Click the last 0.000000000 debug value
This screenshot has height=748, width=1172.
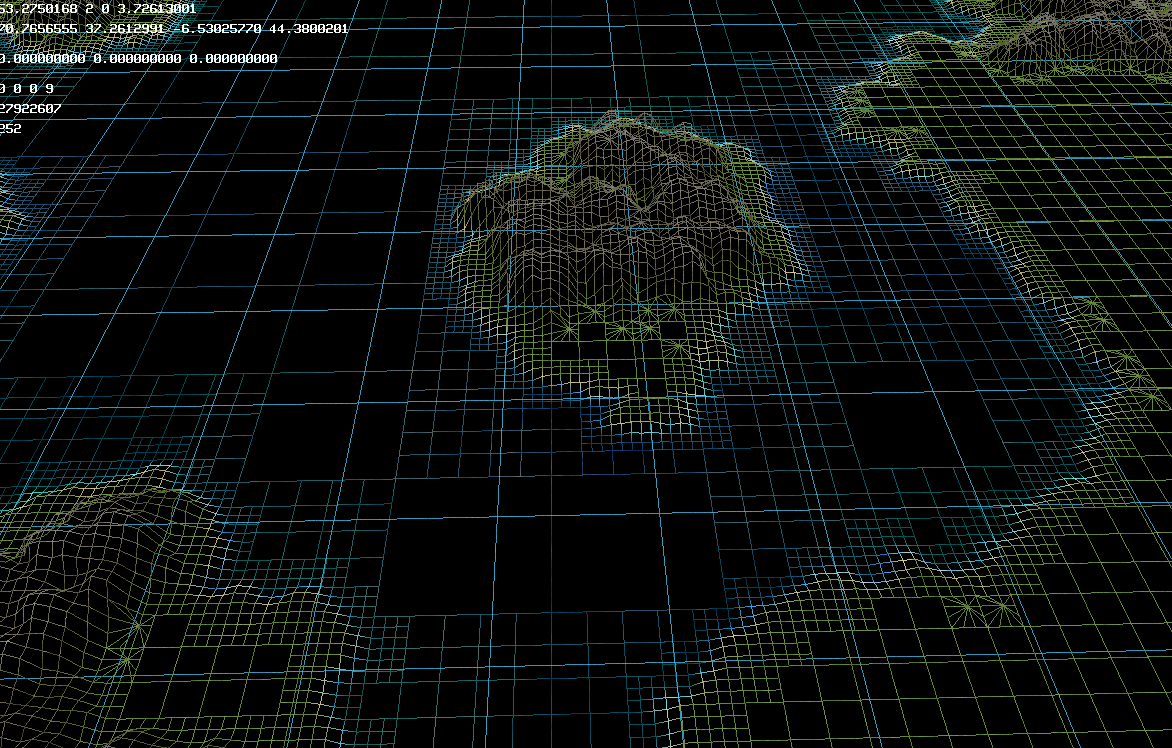pyautogui.click(x=233, y=59)
